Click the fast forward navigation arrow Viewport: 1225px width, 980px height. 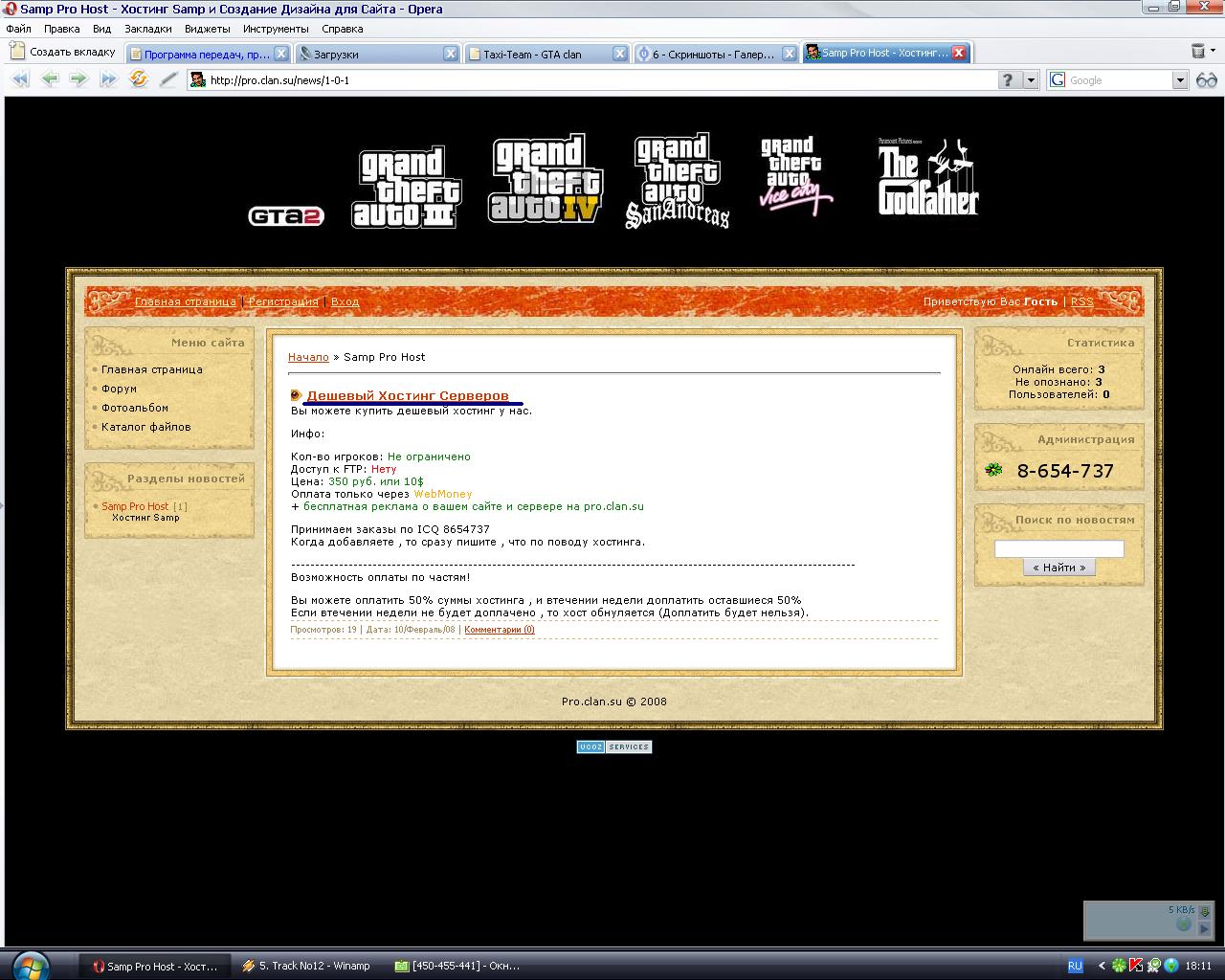(x=108, y=79)
